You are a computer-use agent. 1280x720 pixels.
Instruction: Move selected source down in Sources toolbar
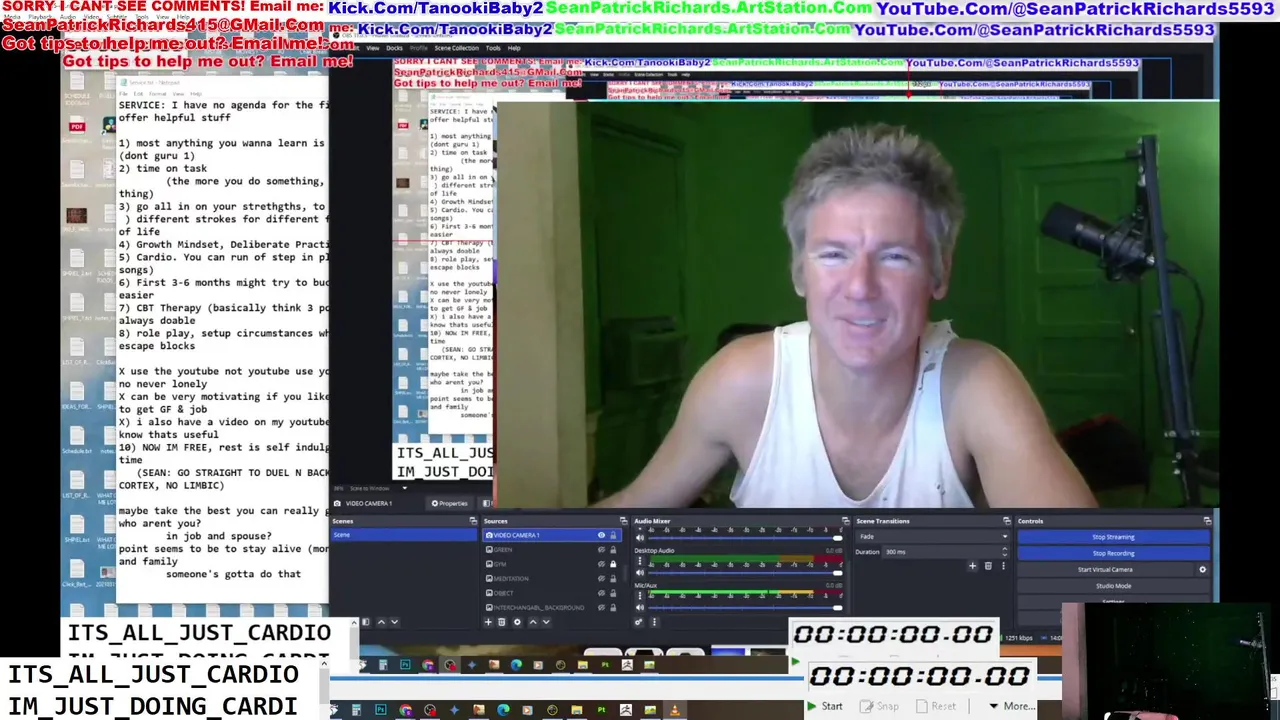click(x=546, y=622)
